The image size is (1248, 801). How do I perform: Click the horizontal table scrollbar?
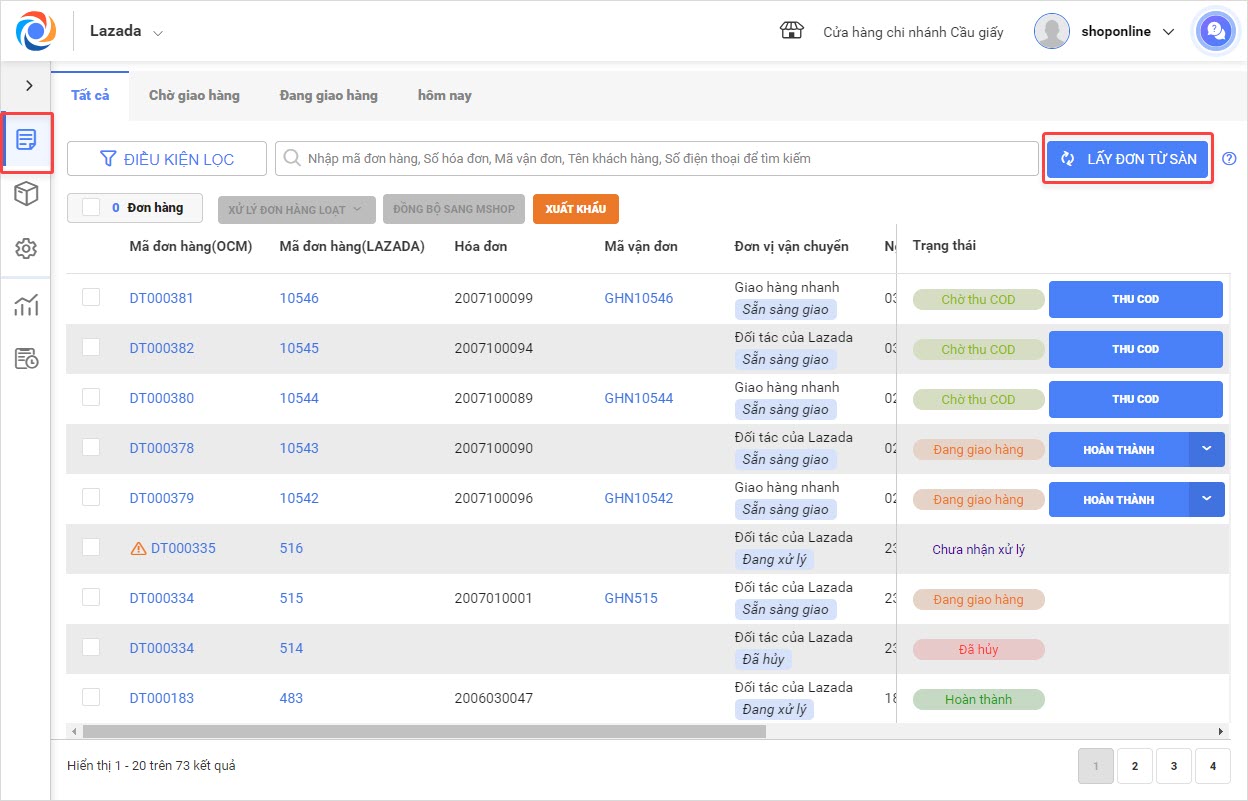click(x=424, y=731)
